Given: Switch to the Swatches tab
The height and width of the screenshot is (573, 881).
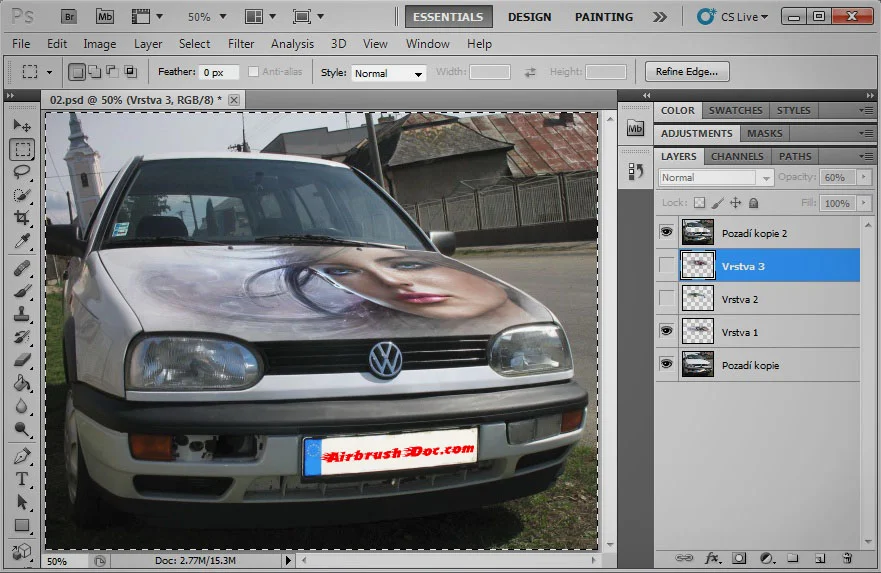Looking at the screenshot, I should (735, 110).
